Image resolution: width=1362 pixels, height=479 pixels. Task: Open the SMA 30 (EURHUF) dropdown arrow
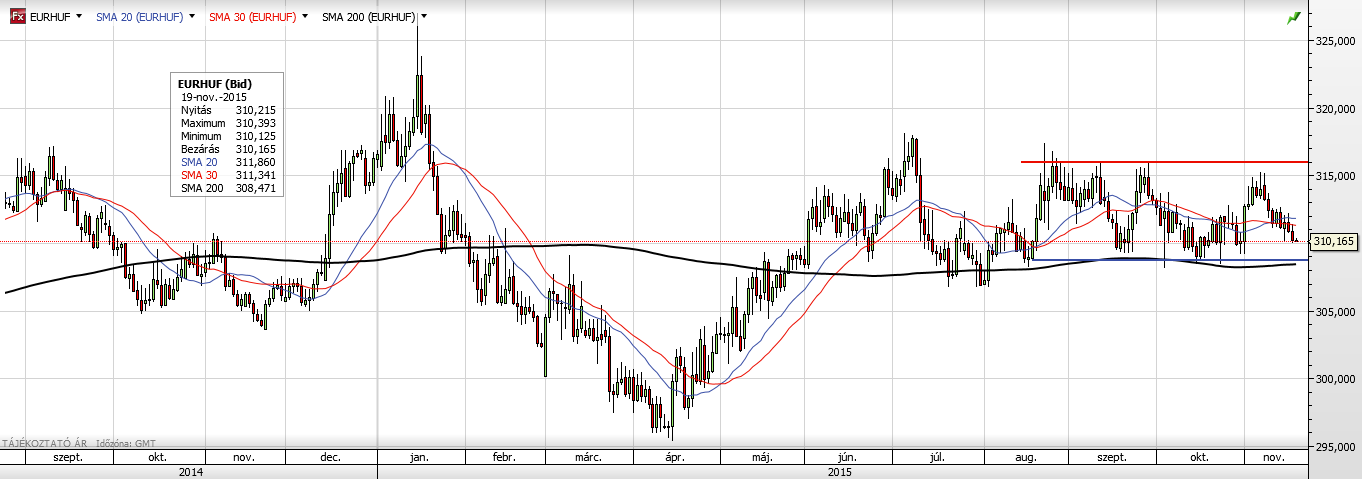click(304, 16)
